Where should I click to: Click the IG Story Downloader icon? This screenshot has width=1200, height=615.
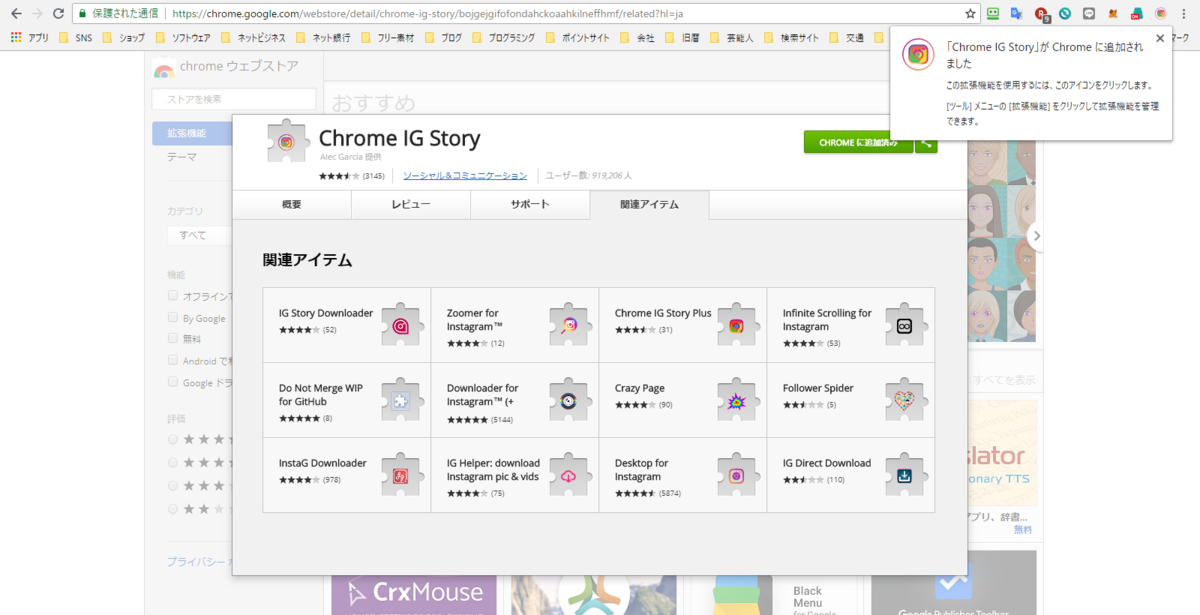click(x=401, y=325)
